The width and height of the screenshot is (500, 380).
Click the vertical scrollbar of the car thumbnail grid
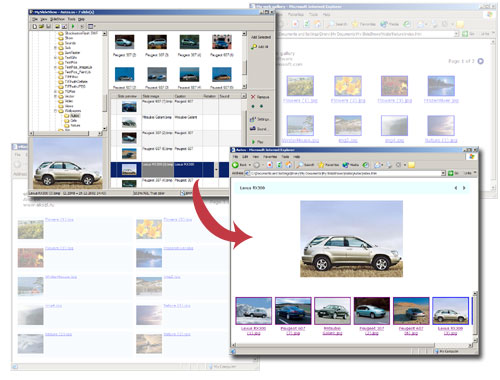pos(244,60)
